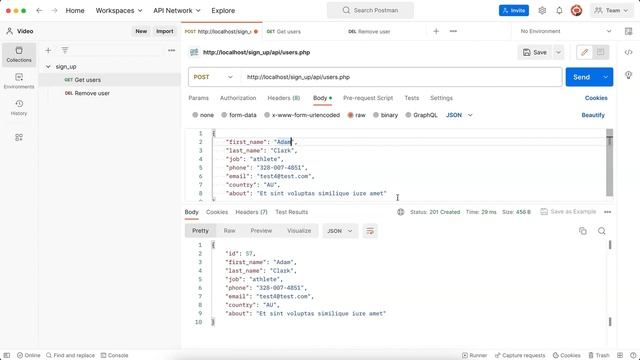This screenshot has height=360, width=640.
Task: Go forward with the right arrow
Action: (54, 11)
